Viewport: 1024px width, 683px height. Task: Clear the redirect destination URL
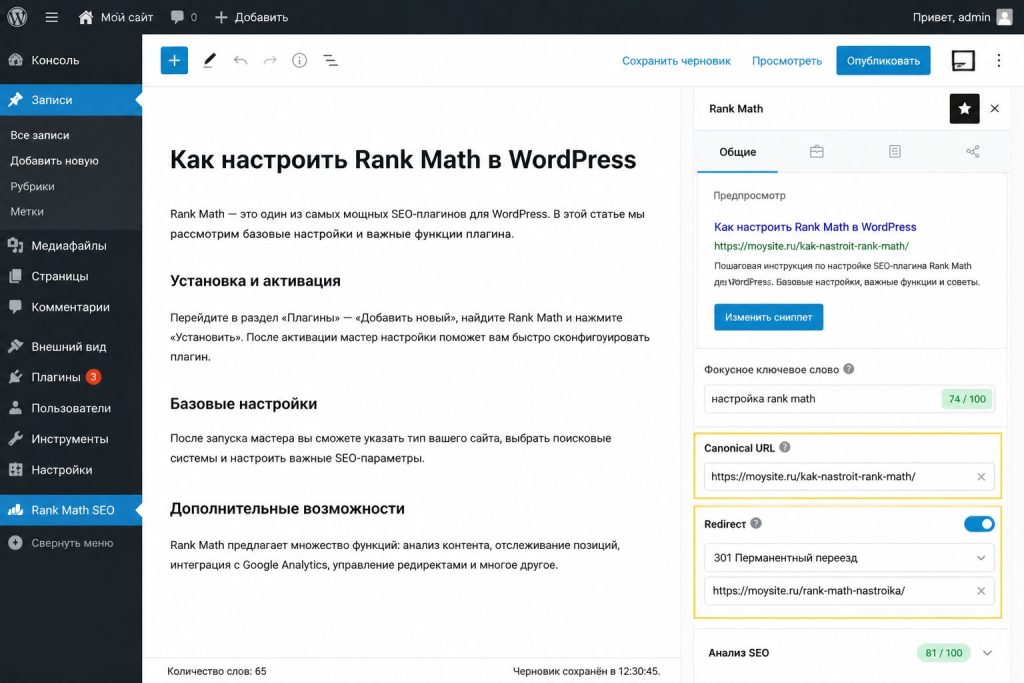pos(981,591)
